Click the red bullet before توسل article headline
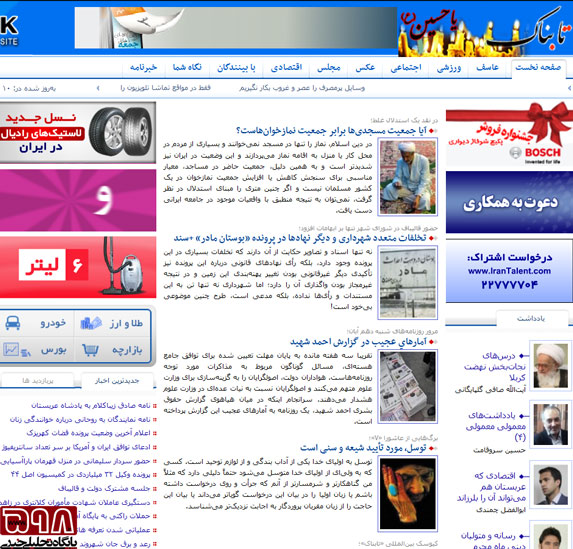Viewport: 573px width, 549px height. [x=432, y=448]
